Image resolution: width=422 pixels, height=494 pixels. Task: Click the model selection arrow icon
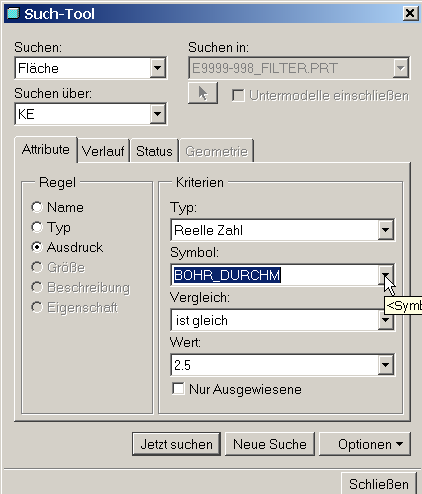203,93
